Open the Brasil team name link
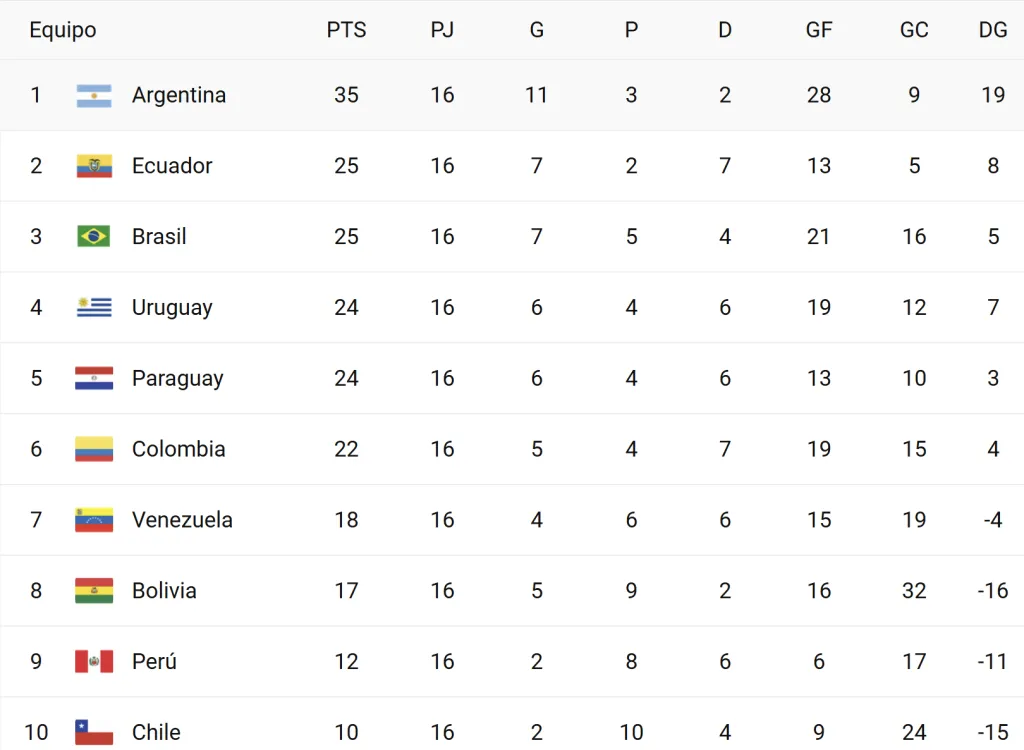 [159, 237]
